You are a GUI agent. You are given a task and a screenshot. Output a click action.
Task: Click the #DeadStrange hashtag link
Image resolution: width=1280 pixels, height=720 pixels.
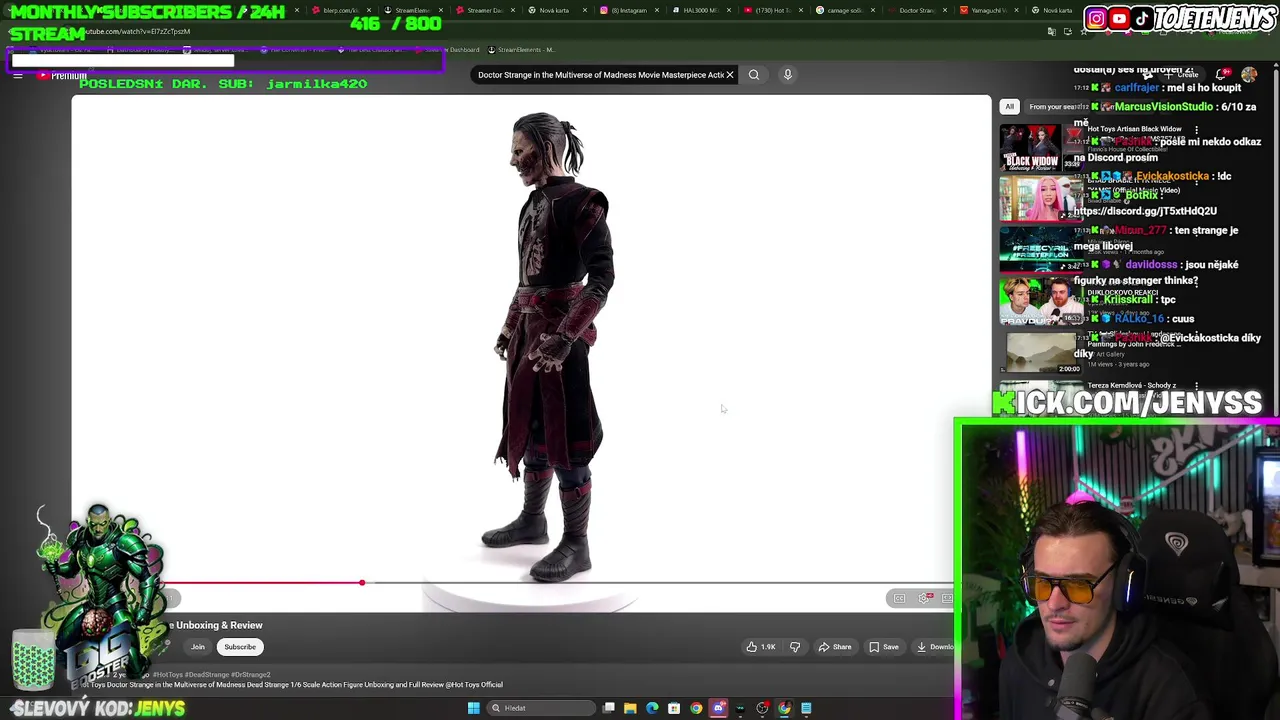[207, 675]
